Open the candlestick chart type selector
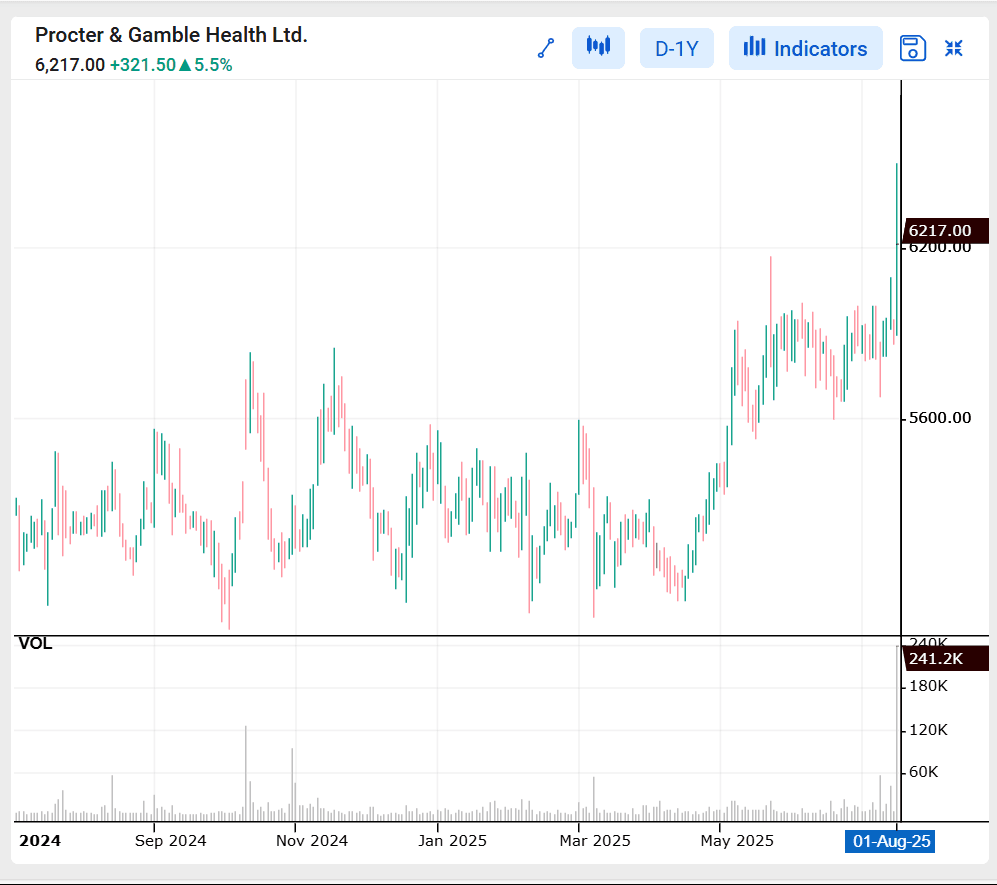 [x=598, y=48]
